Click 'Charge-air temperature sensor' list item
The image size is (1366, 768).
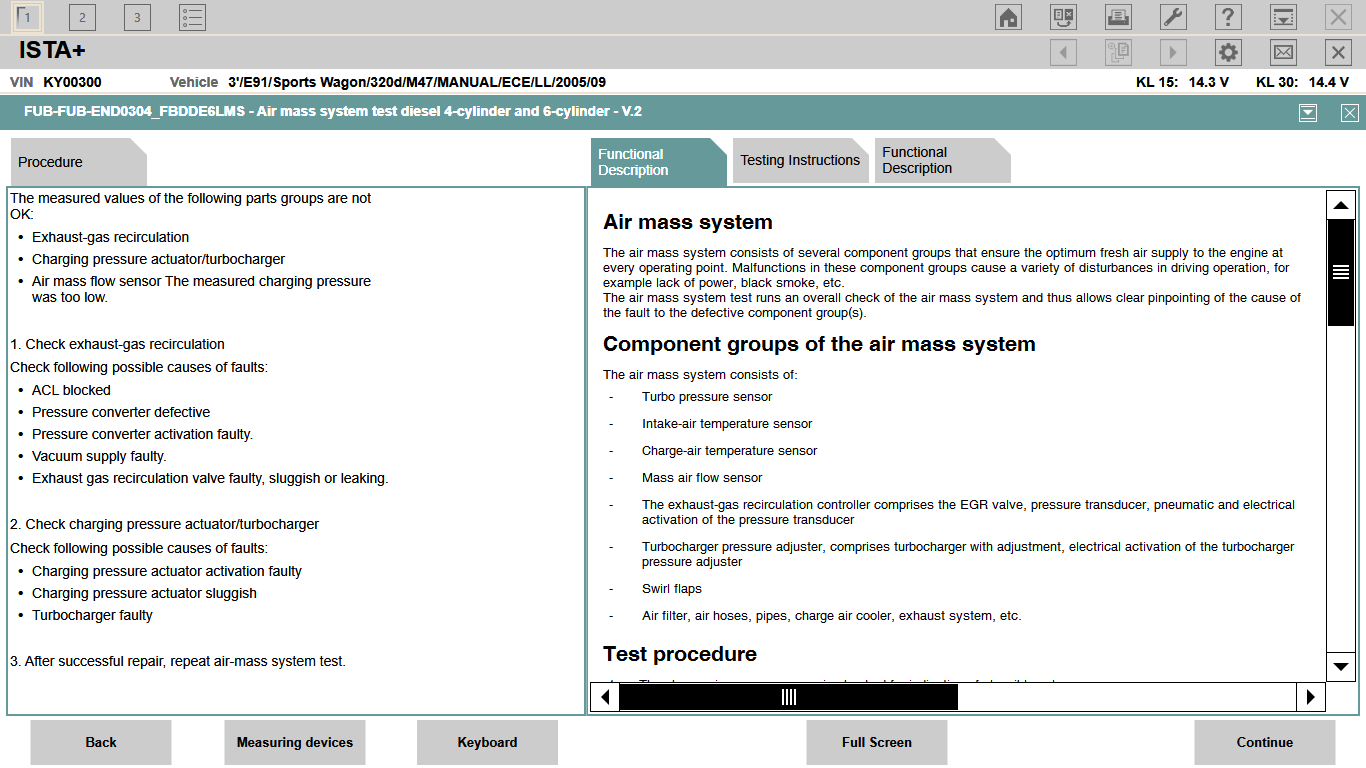point(730,451)
